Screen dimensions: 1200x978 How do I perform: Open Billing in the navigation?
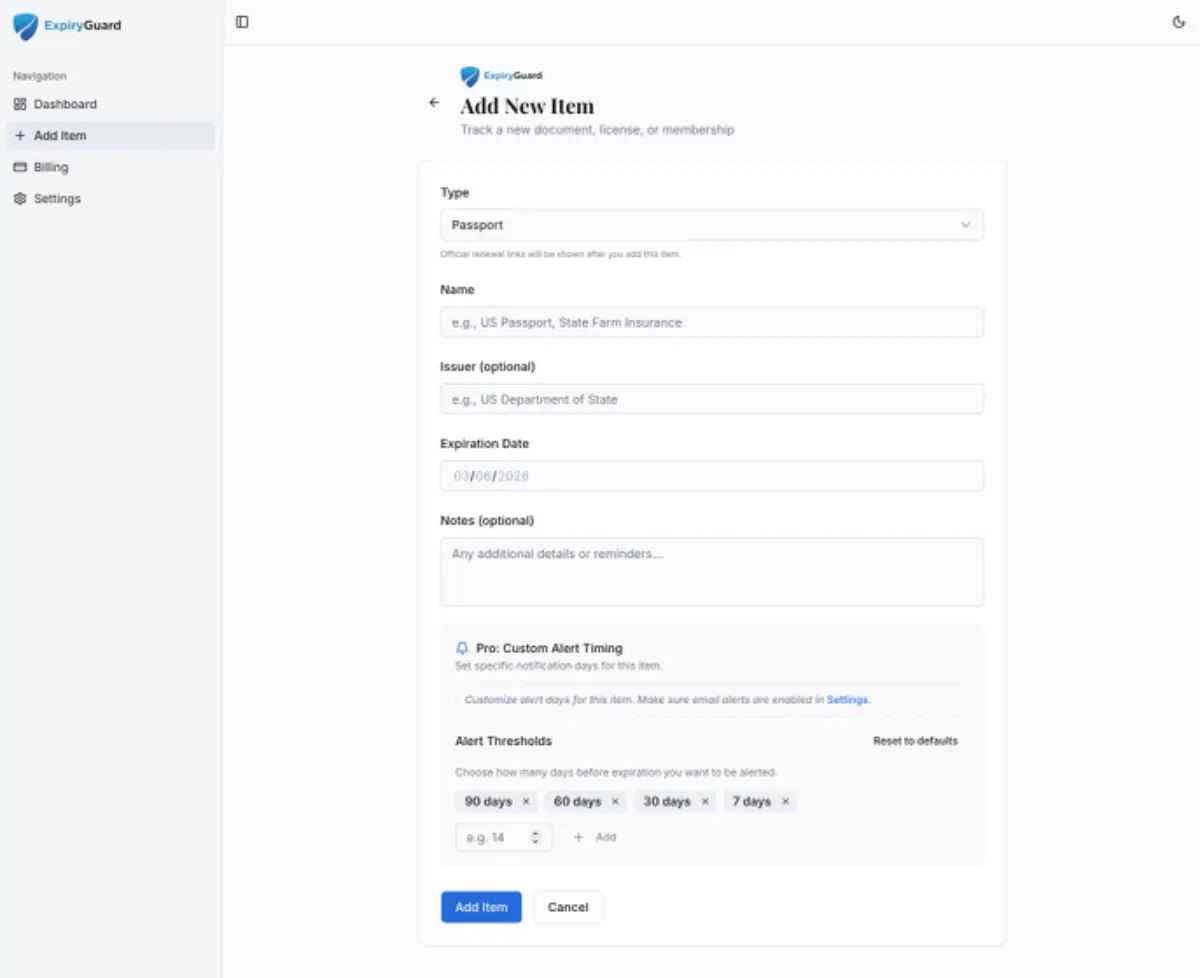tap(110, 167)
